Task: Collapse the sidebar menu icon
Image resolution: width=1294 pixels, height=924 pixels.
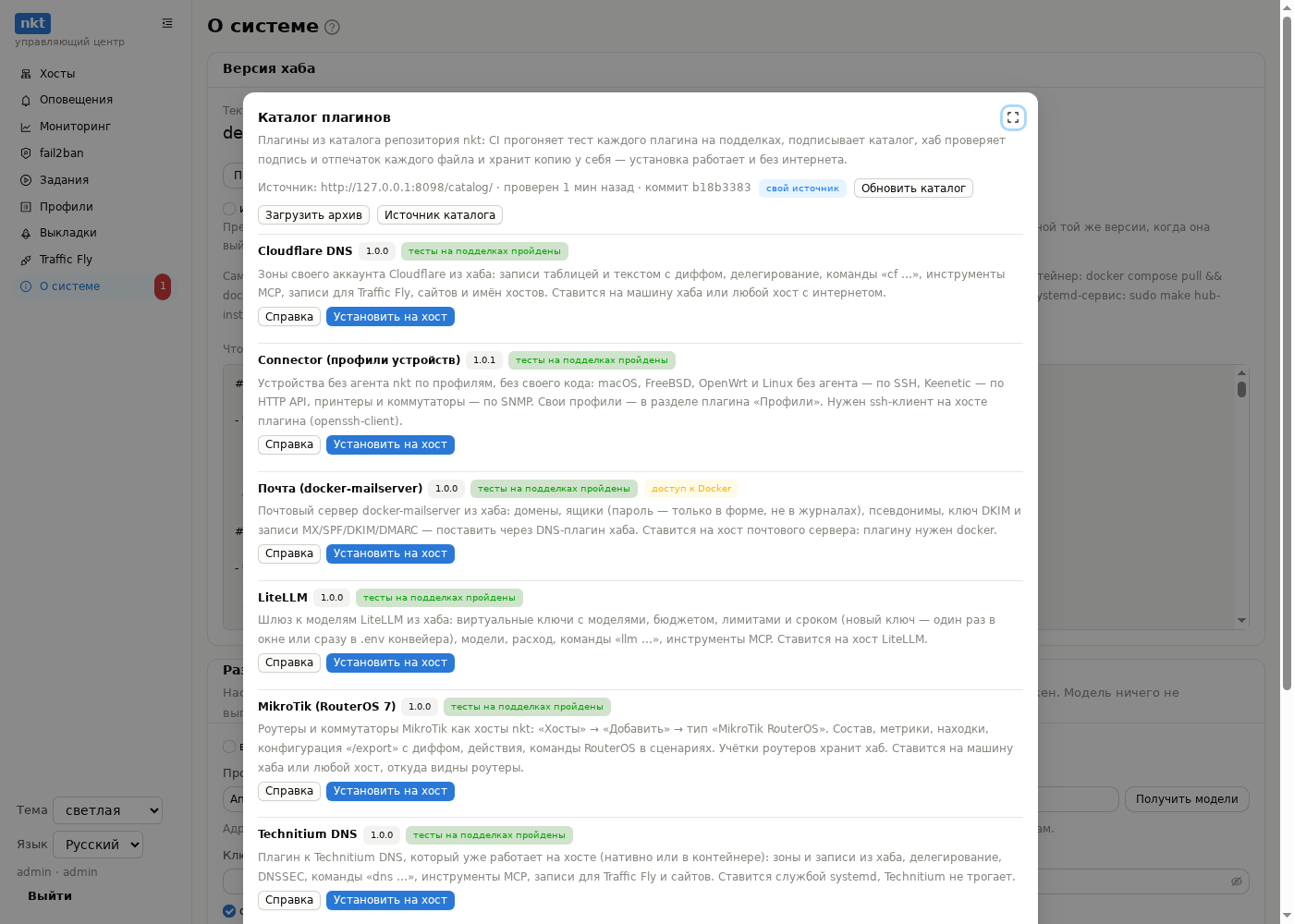Action: tap(167, 23)
